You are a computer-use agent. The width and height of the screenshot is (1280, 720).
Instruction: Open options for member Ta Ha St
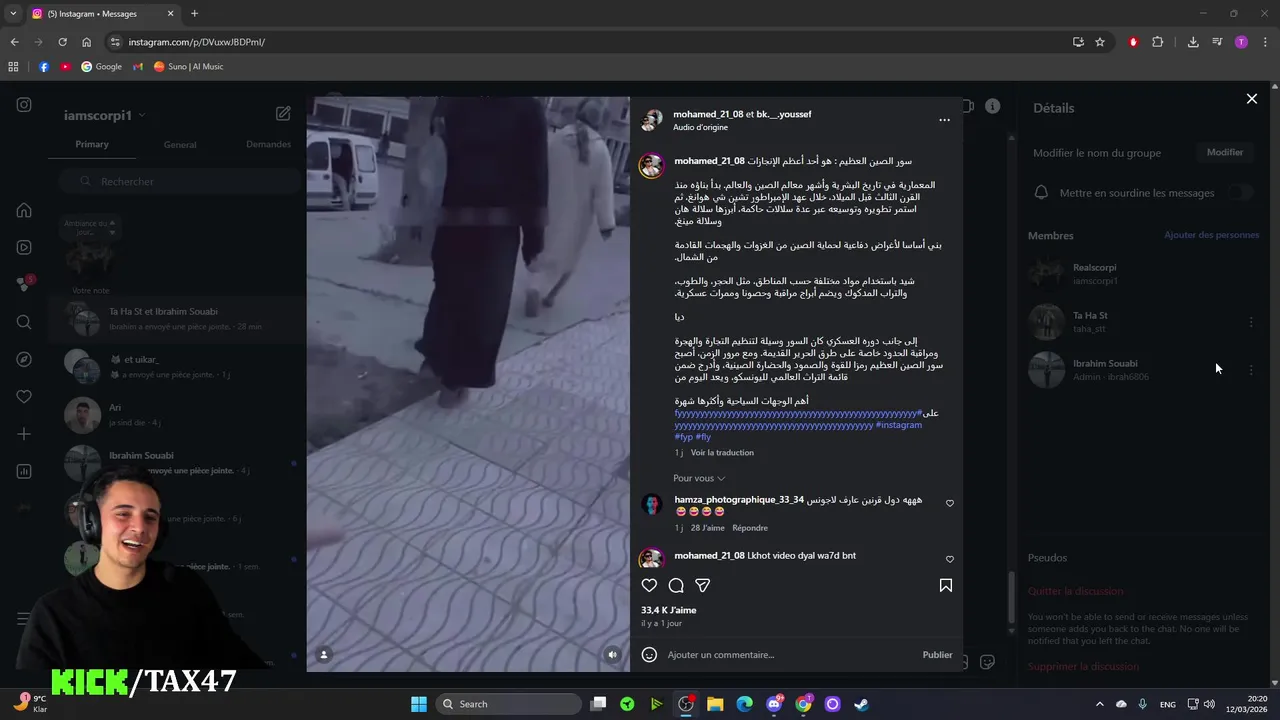pyautogui.click(x=1251, y=322)
